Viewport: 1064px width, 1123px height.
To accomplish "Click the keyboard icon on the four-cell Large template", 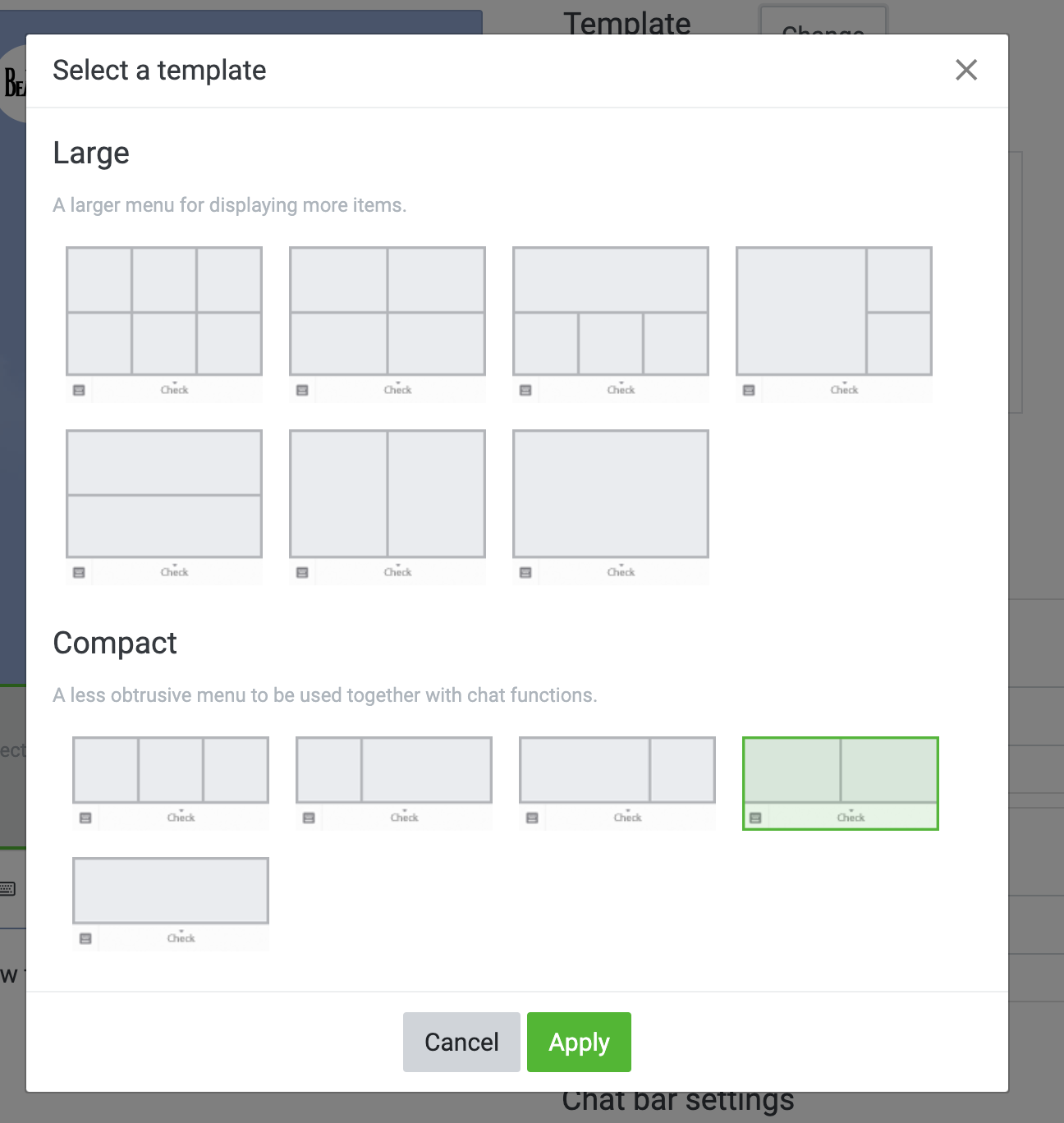I will [x=302, y=389].
